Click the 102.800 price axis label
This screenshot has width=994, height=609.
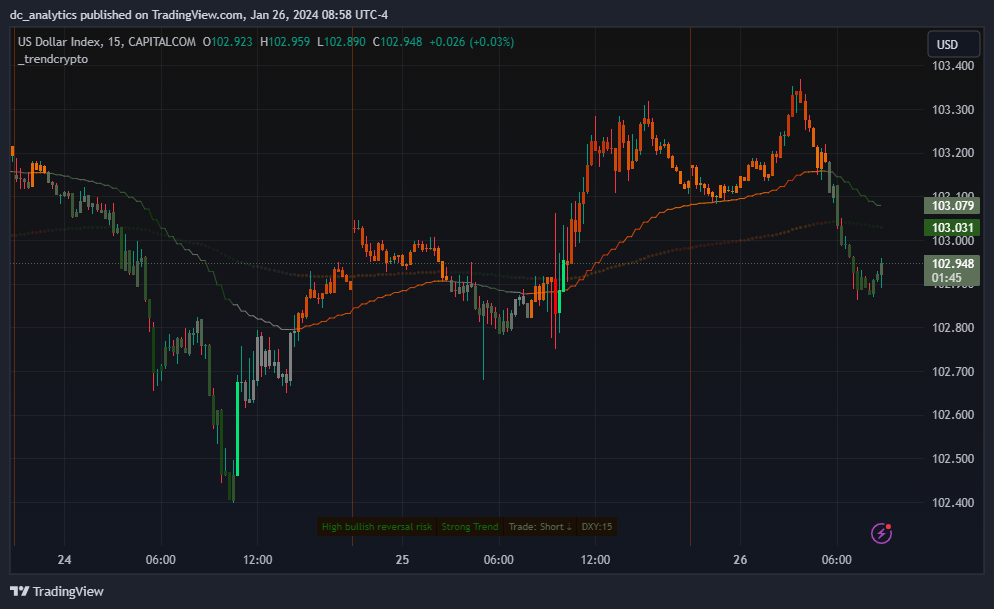coord(953,328)
